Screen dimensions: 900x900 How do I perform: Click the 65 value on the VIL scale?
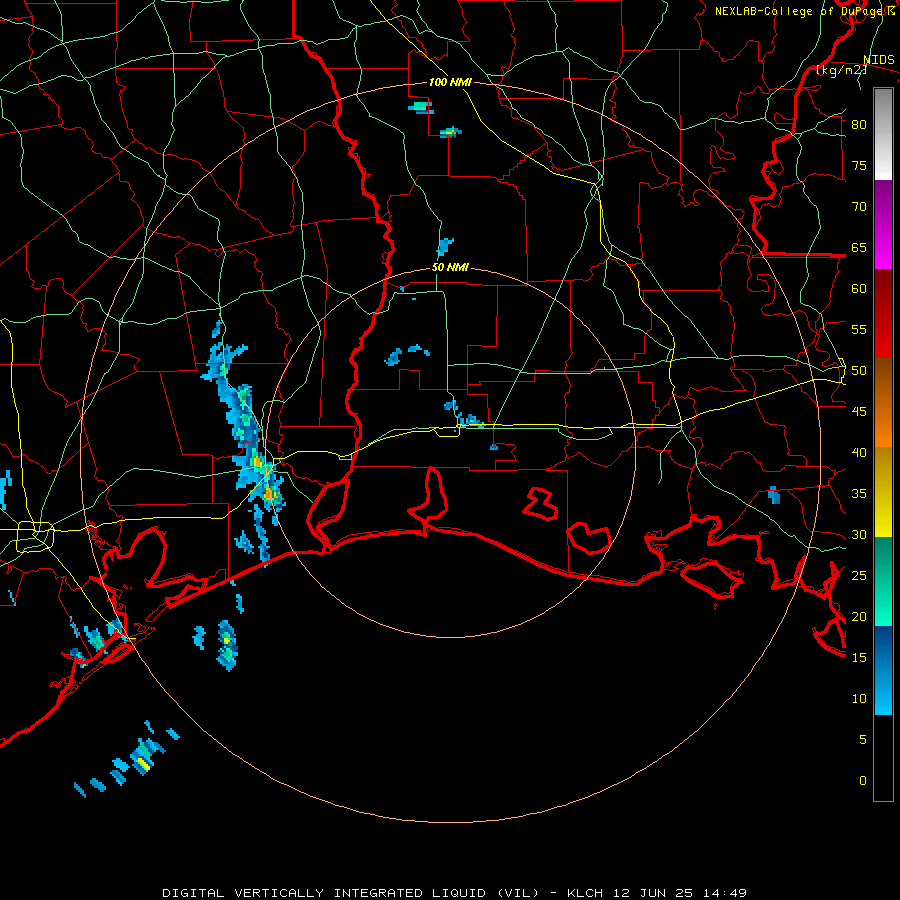[x=859, y=248]
